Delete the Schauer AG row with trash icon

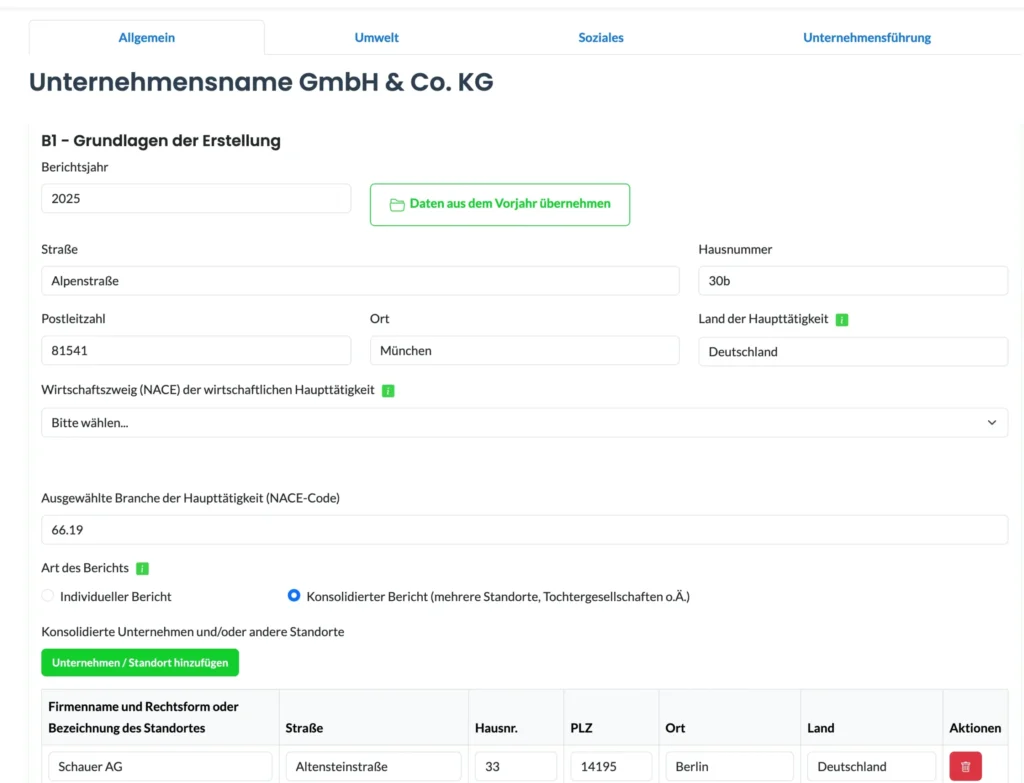(965, 766)
